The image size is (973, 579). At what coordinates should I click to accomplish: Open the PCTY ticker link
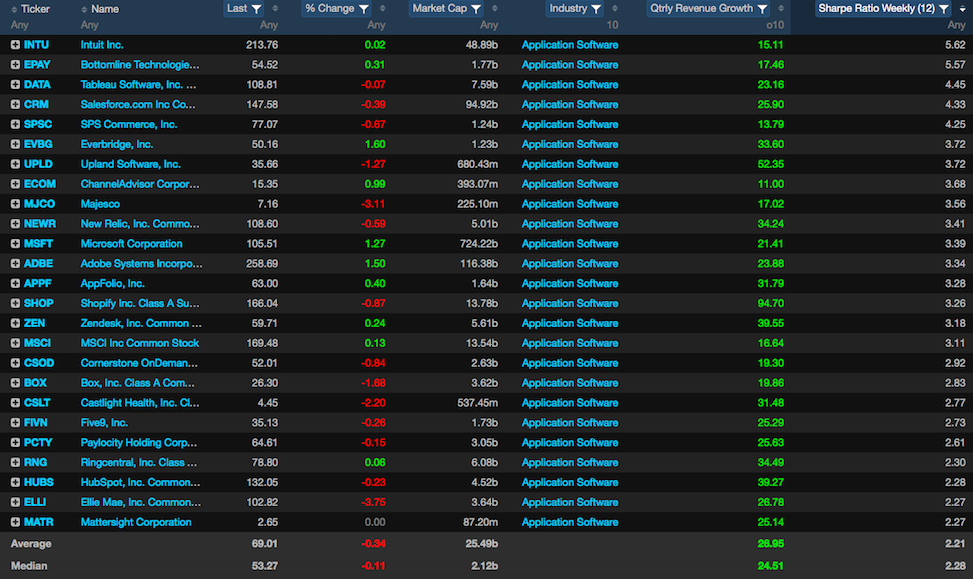38,442
